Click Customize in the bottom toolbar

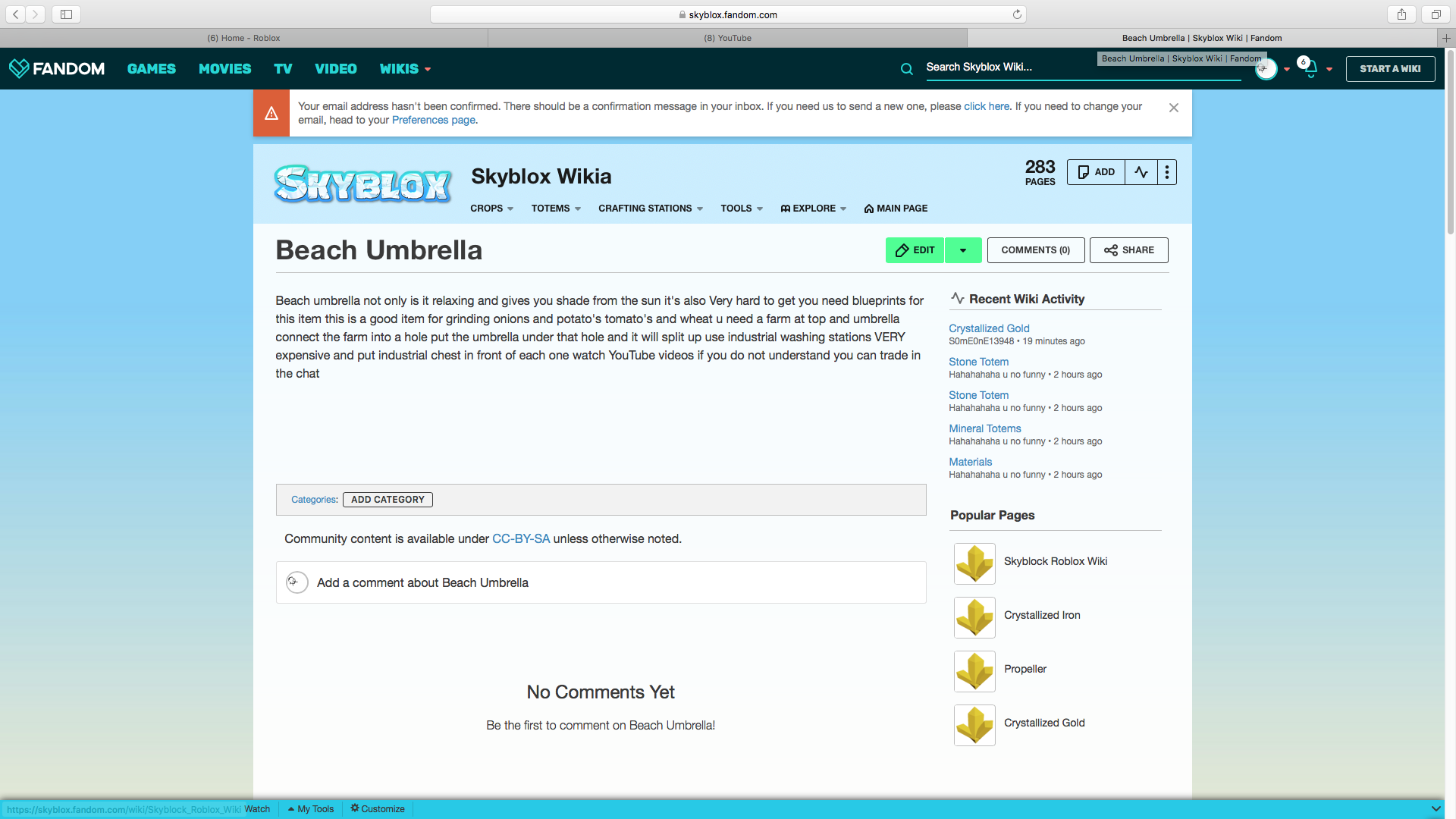click(378, 809)
